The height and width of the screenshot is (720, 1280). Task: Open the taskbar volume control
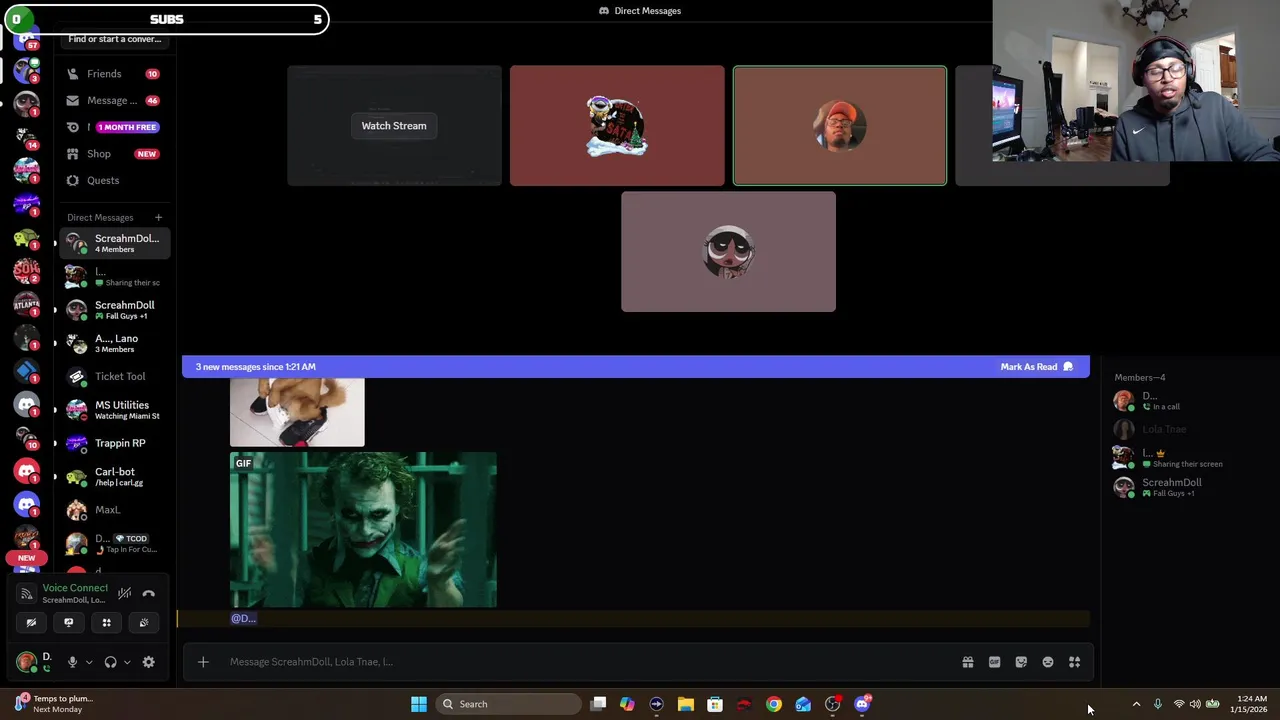[1195, 704]
